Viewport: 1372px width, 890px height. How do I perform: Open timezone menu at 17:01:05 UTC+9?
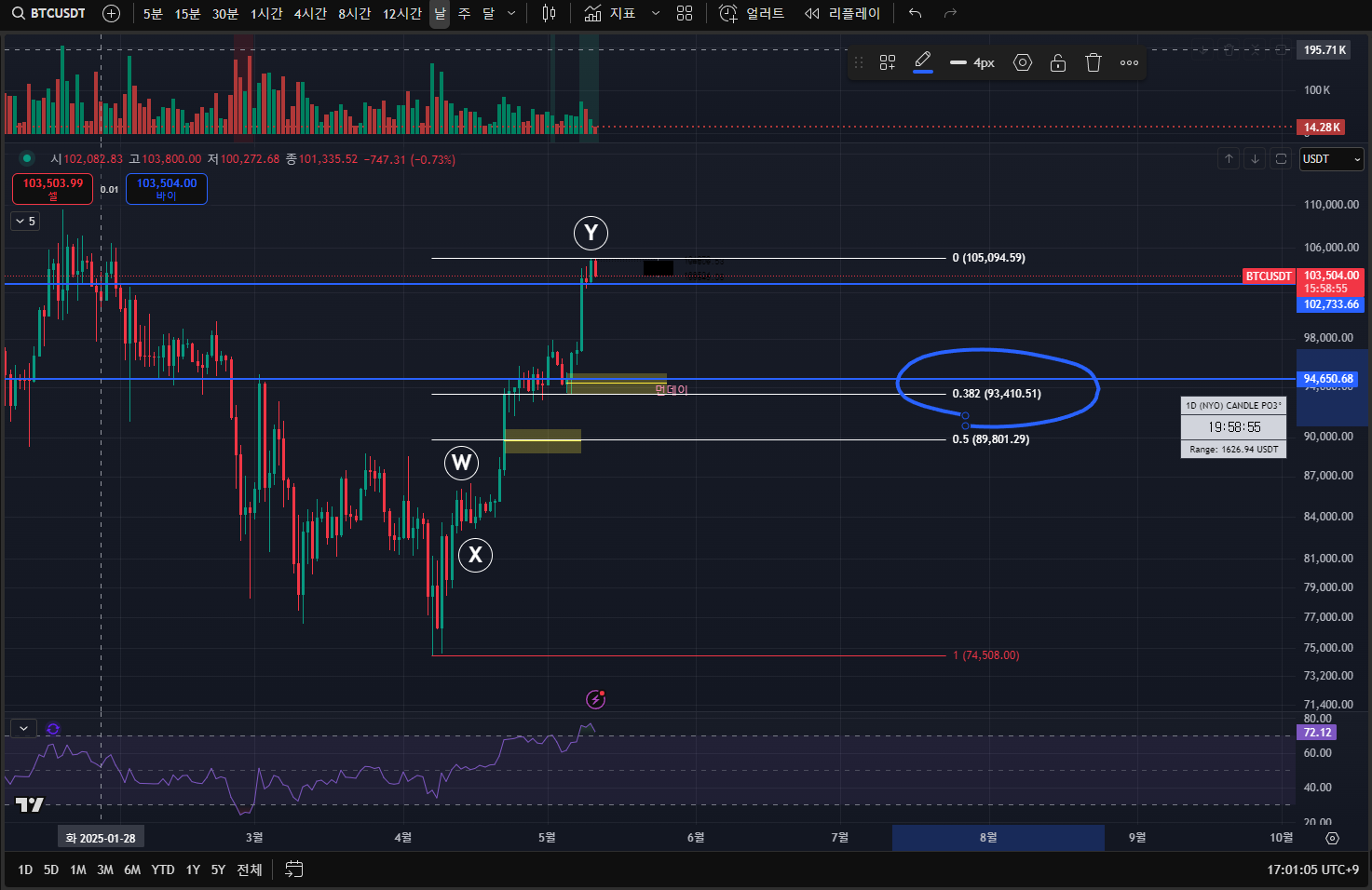1312,870
